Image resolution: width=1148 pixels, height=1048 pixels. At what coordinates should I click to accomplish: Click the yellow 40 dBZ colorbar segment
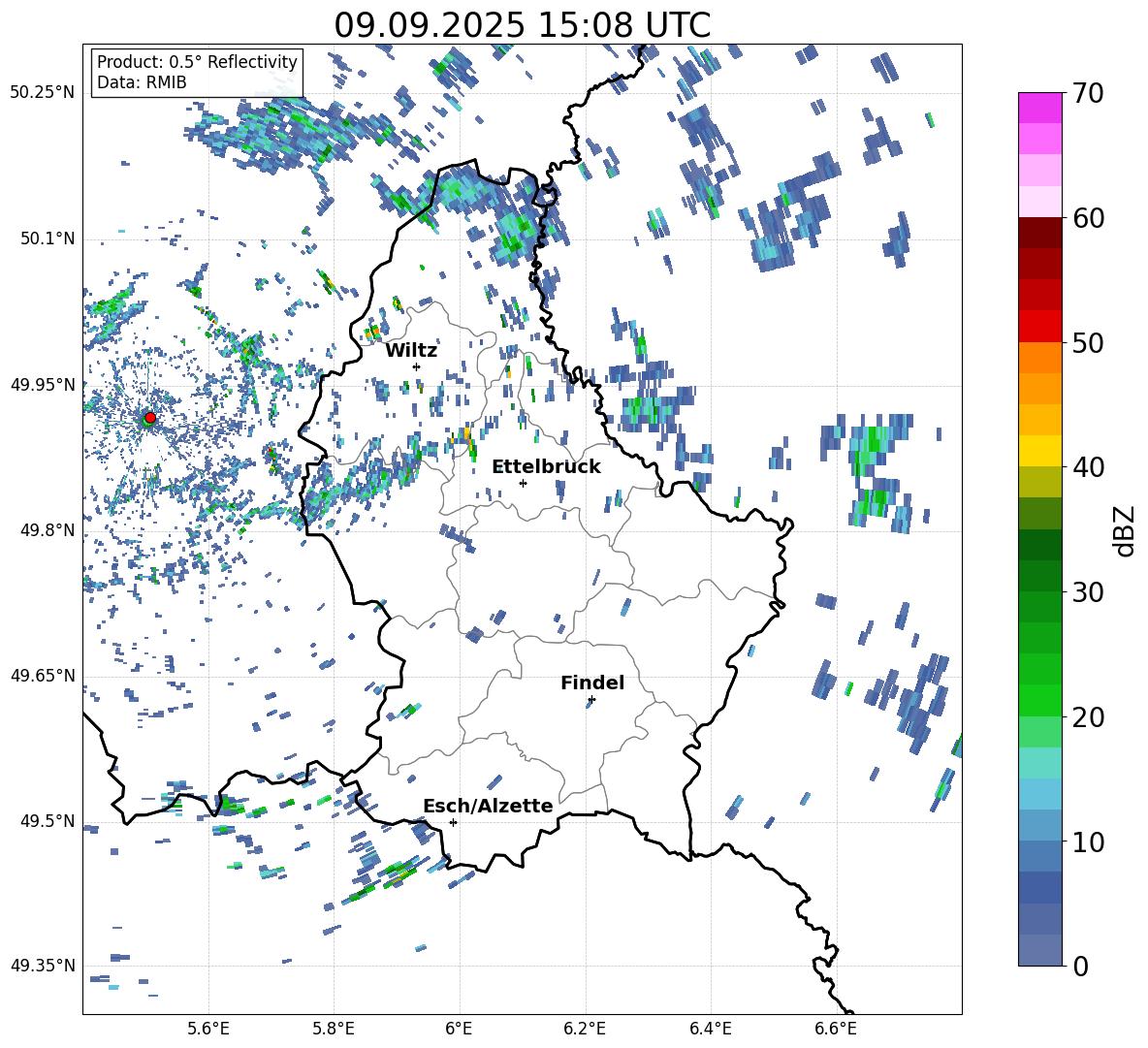1039,451
